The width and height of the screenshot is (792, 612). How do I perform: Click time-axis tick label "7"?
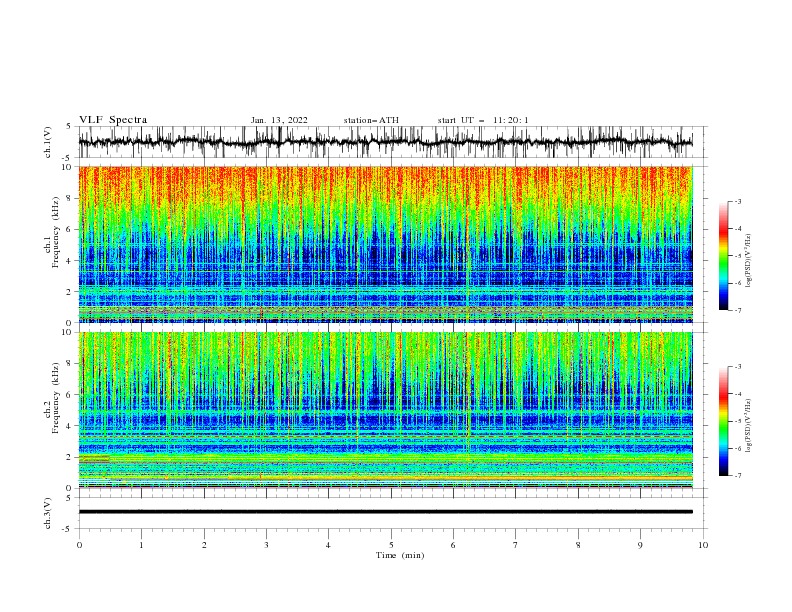point(516,545)
